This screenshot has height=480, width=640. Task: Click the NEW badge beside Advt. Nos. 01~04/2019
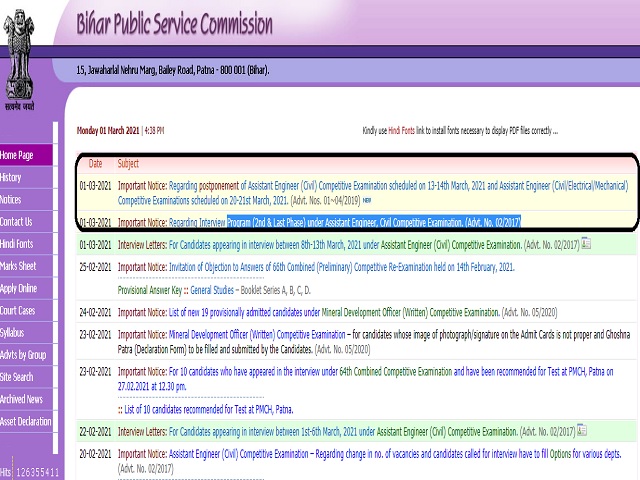(x=367, y=200)
